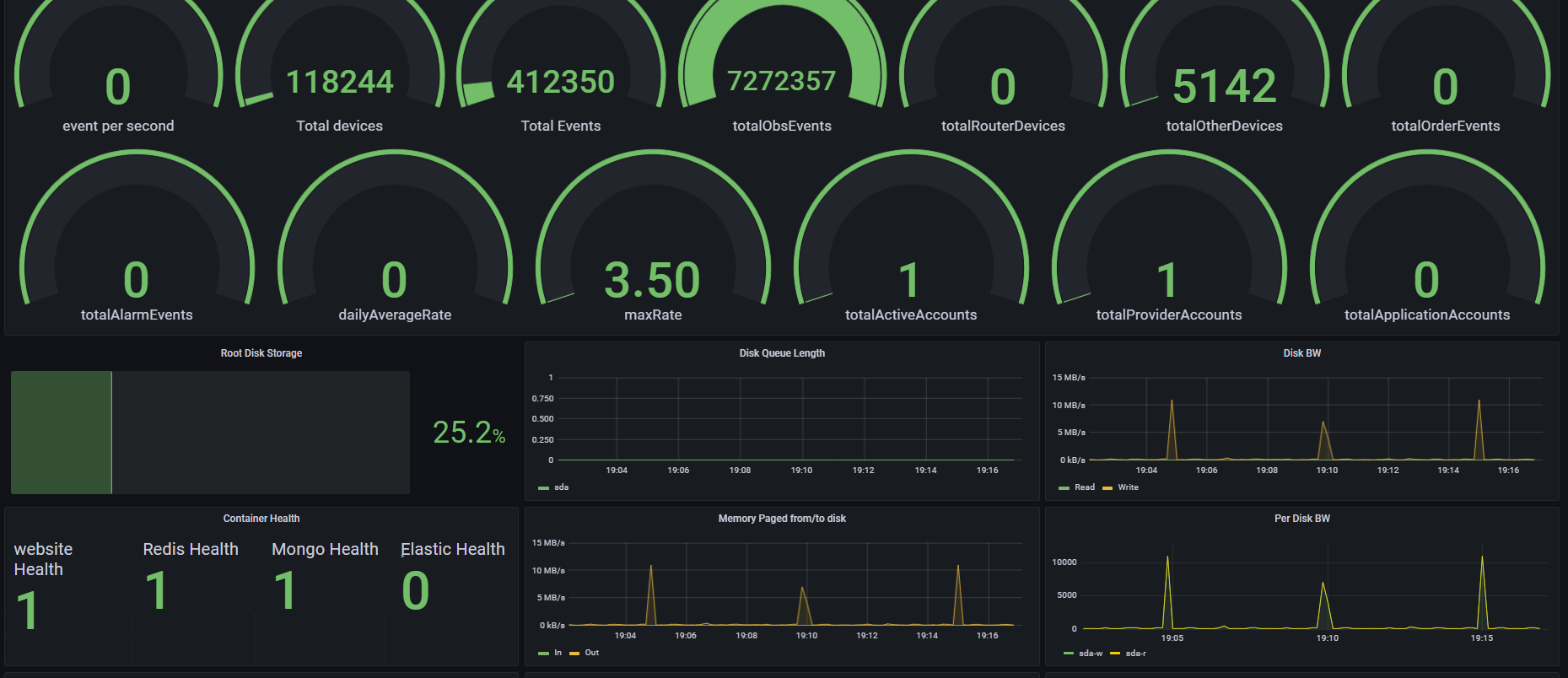Click the Total devices gauge showing 118244
Viewport: 1568px width, 678px height.
pos(340,83)
